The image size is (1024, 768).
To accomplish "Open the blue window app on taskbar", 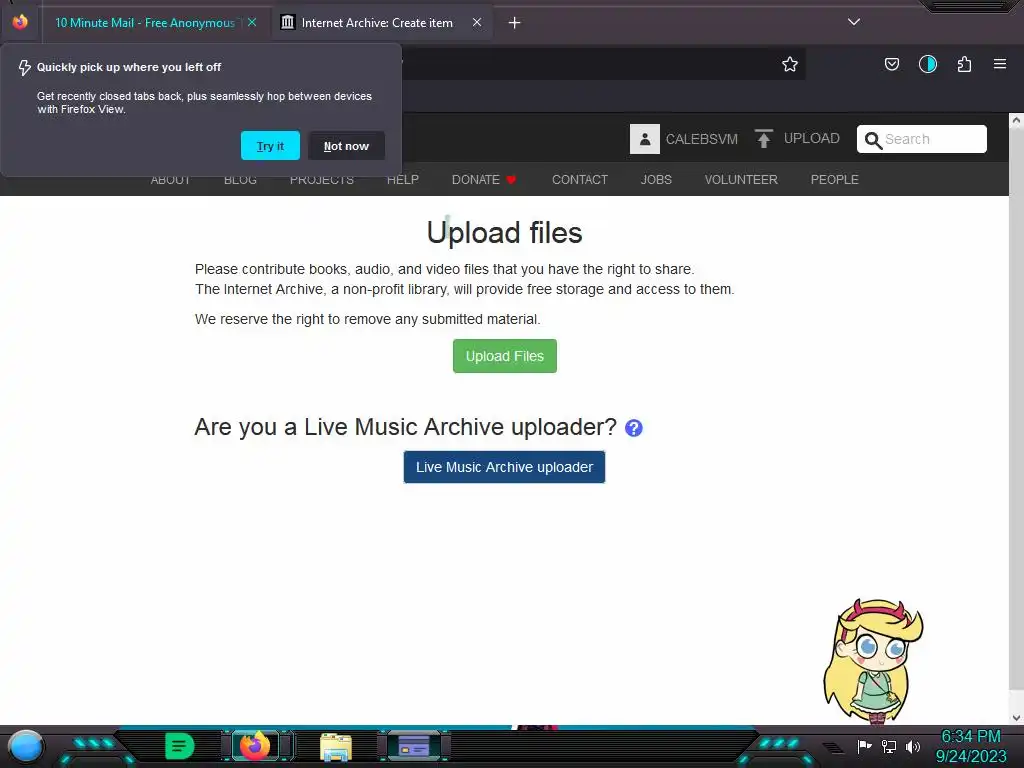I will tap(413, 746).
